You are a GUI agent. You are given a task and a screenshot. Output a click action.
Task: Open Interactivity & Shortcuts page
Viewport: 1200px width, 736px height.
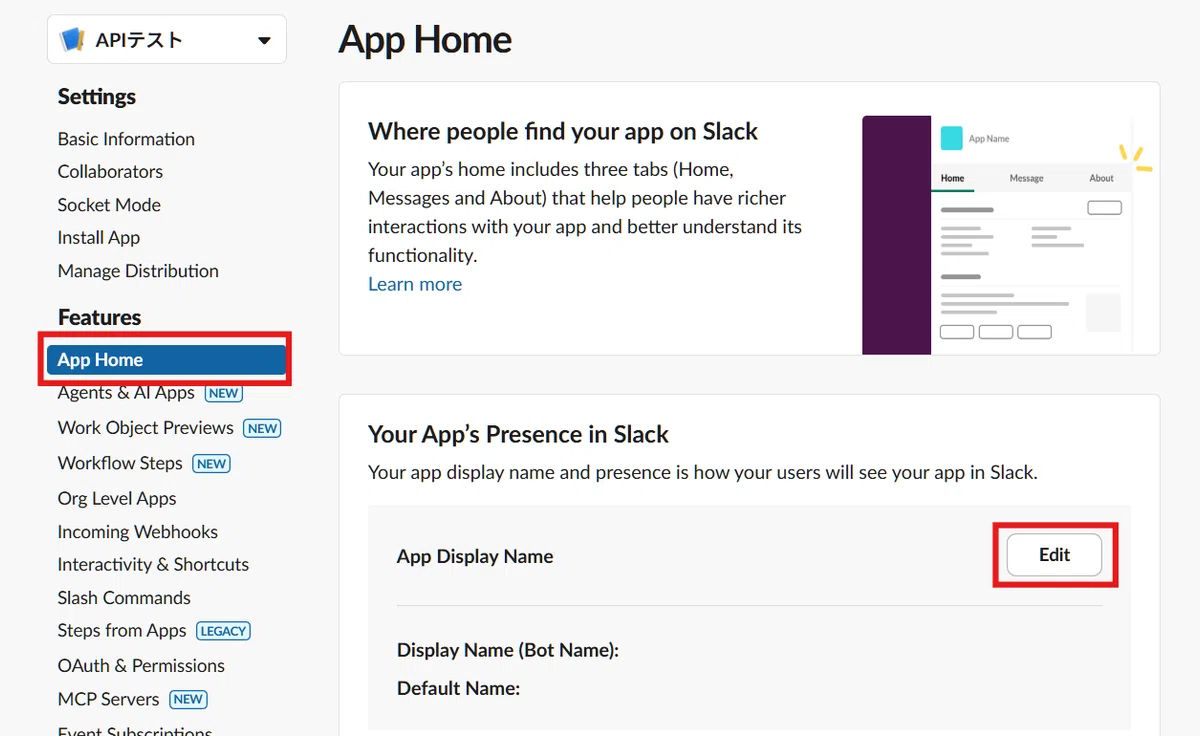tap(153, 565)
